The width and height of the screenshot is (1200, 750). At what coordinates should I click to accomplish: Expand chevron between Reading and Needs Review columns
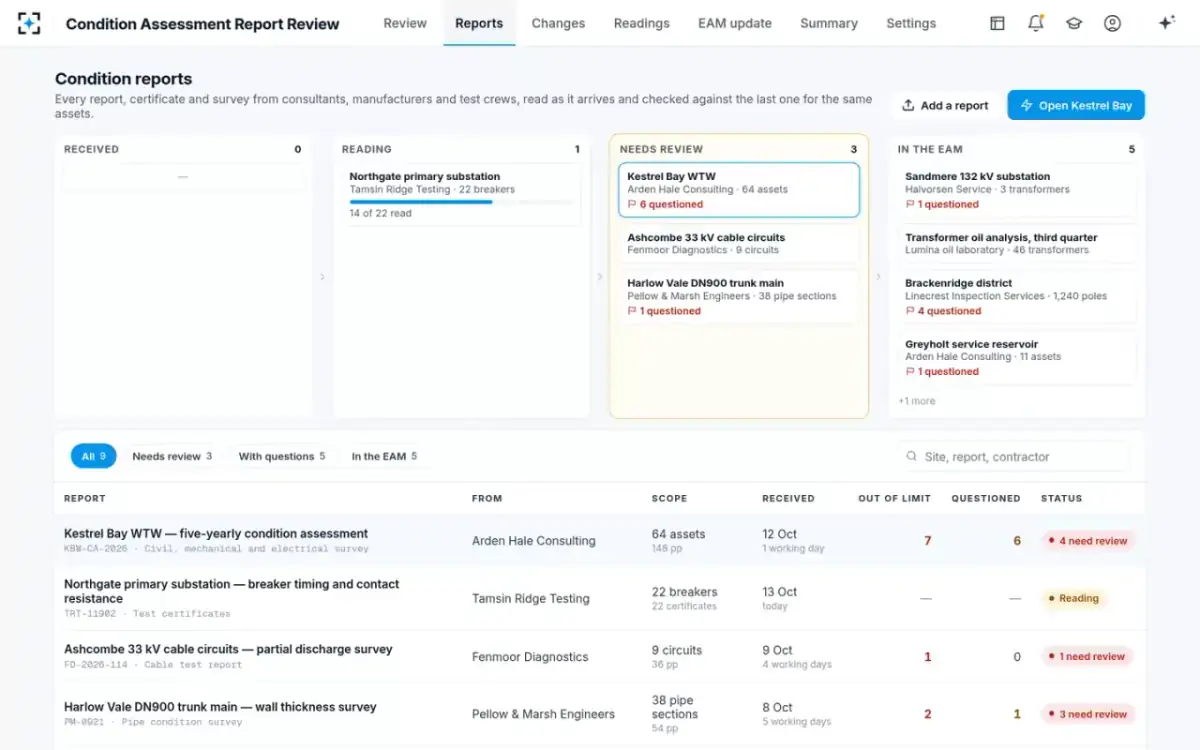(x=600, y=277)
